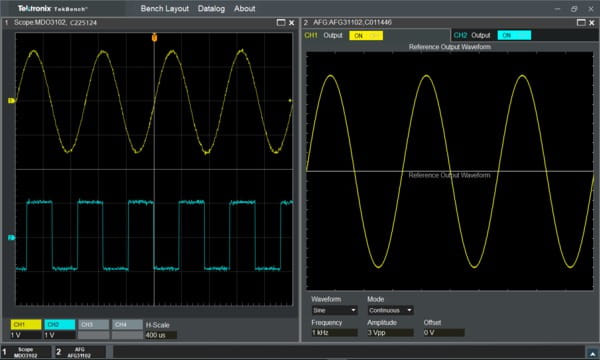Screen dimensions: 600x360
Task: Maximize the Scope MDO3102 panel
Action: point(281,23)
